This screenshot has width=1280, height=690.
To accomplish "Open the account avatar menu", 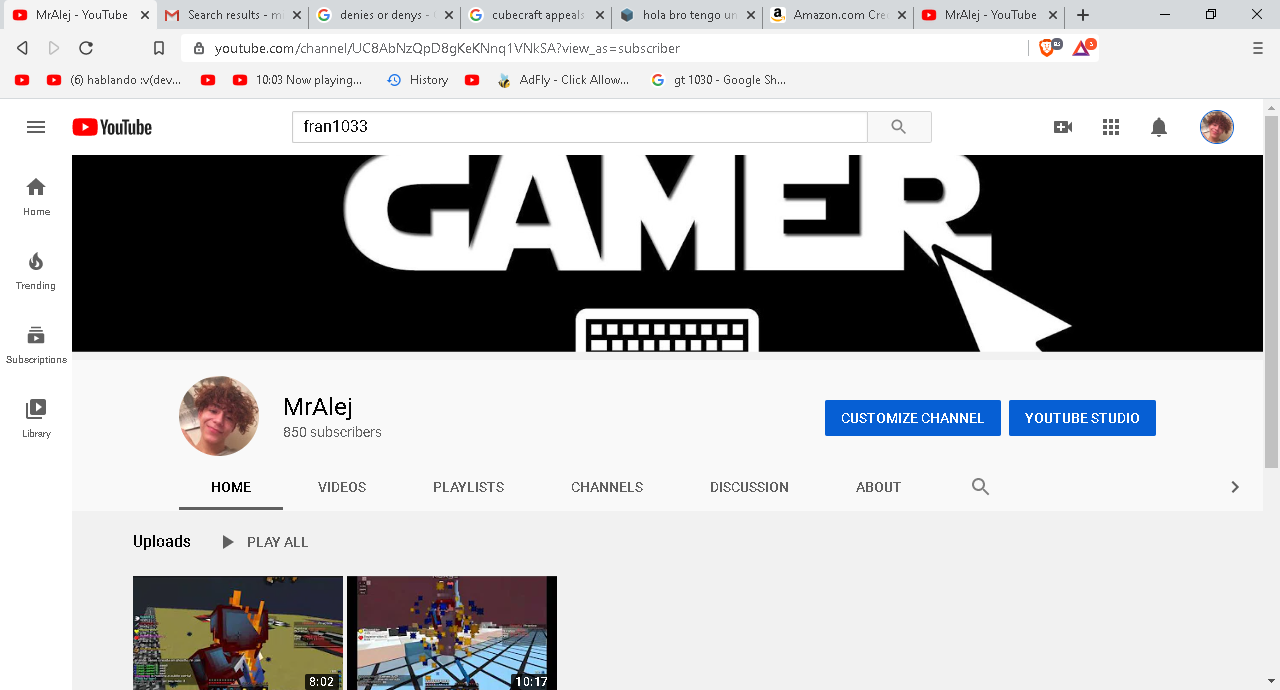I will pyautogui.click(x=1217, y=127).
